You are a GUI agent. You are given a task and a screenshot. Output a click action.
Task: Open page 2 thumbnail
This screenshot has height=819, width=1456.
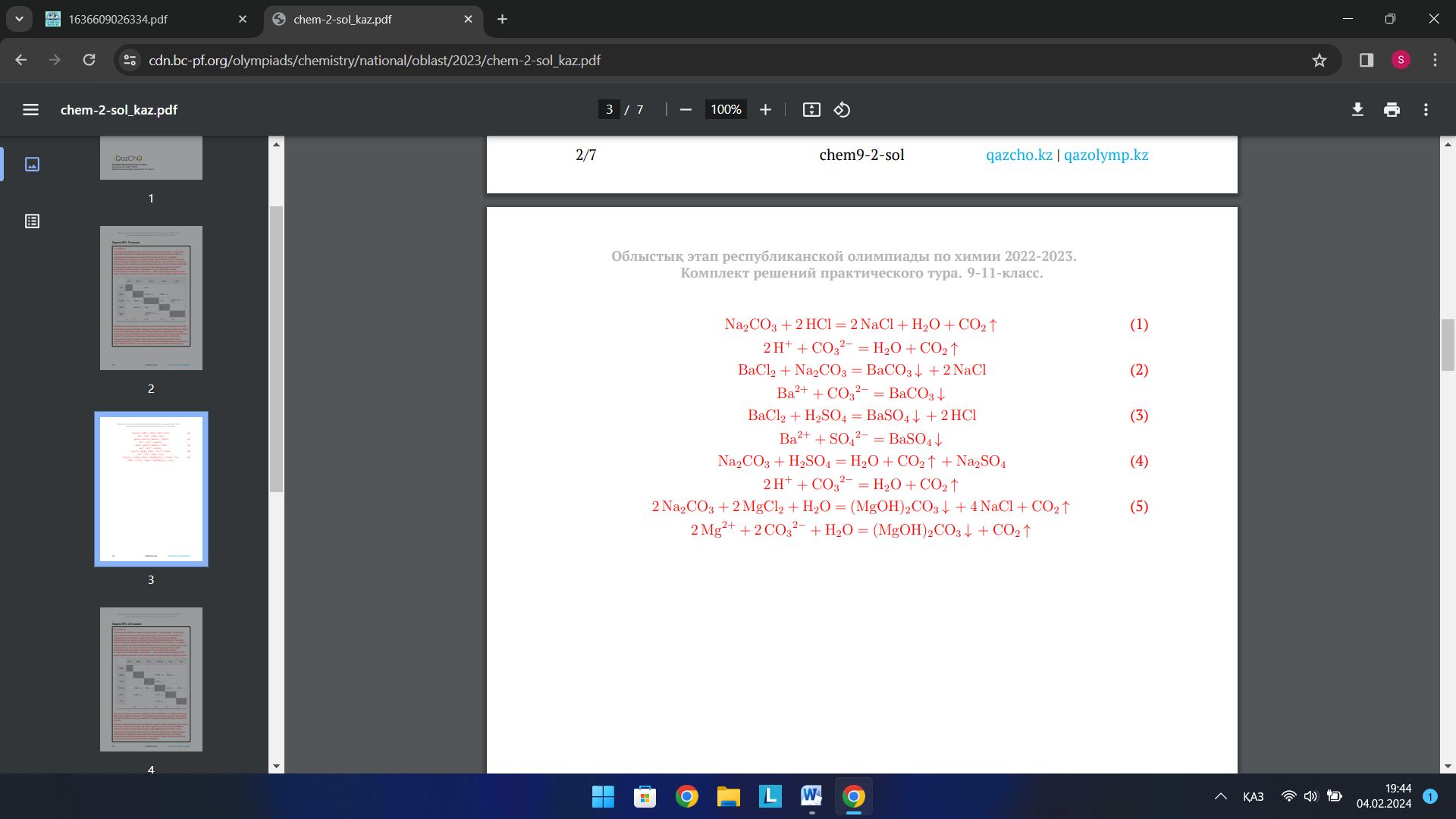pos(151,298)
